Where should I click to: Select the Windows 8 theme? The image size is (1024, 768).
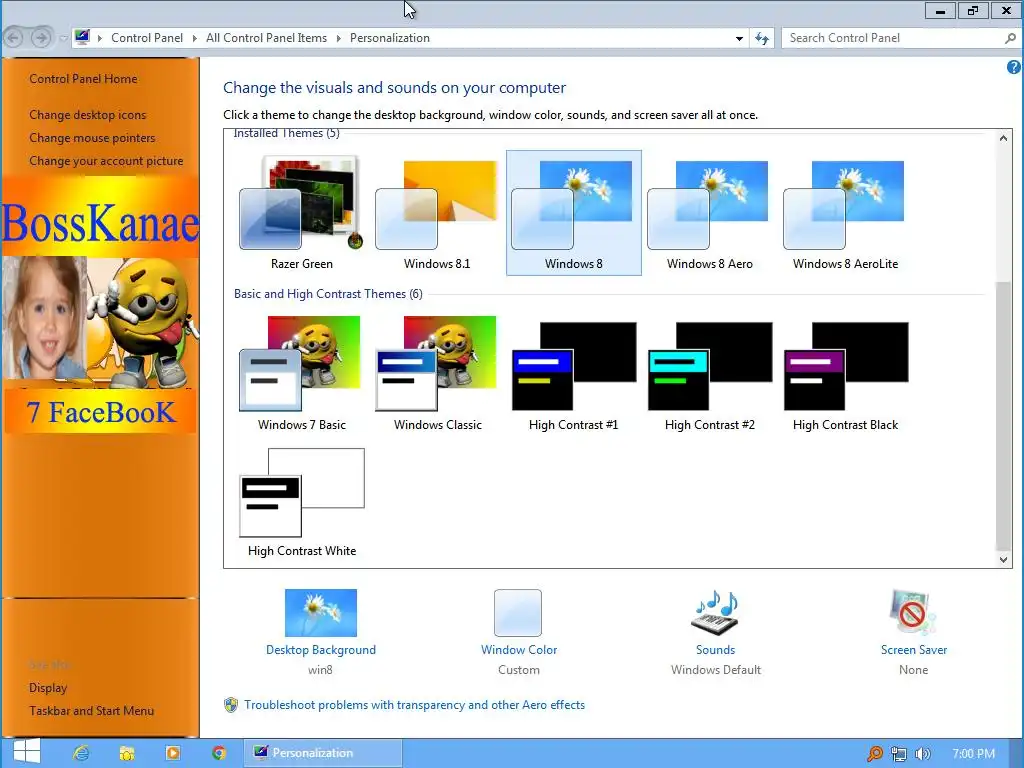(573, 213)
